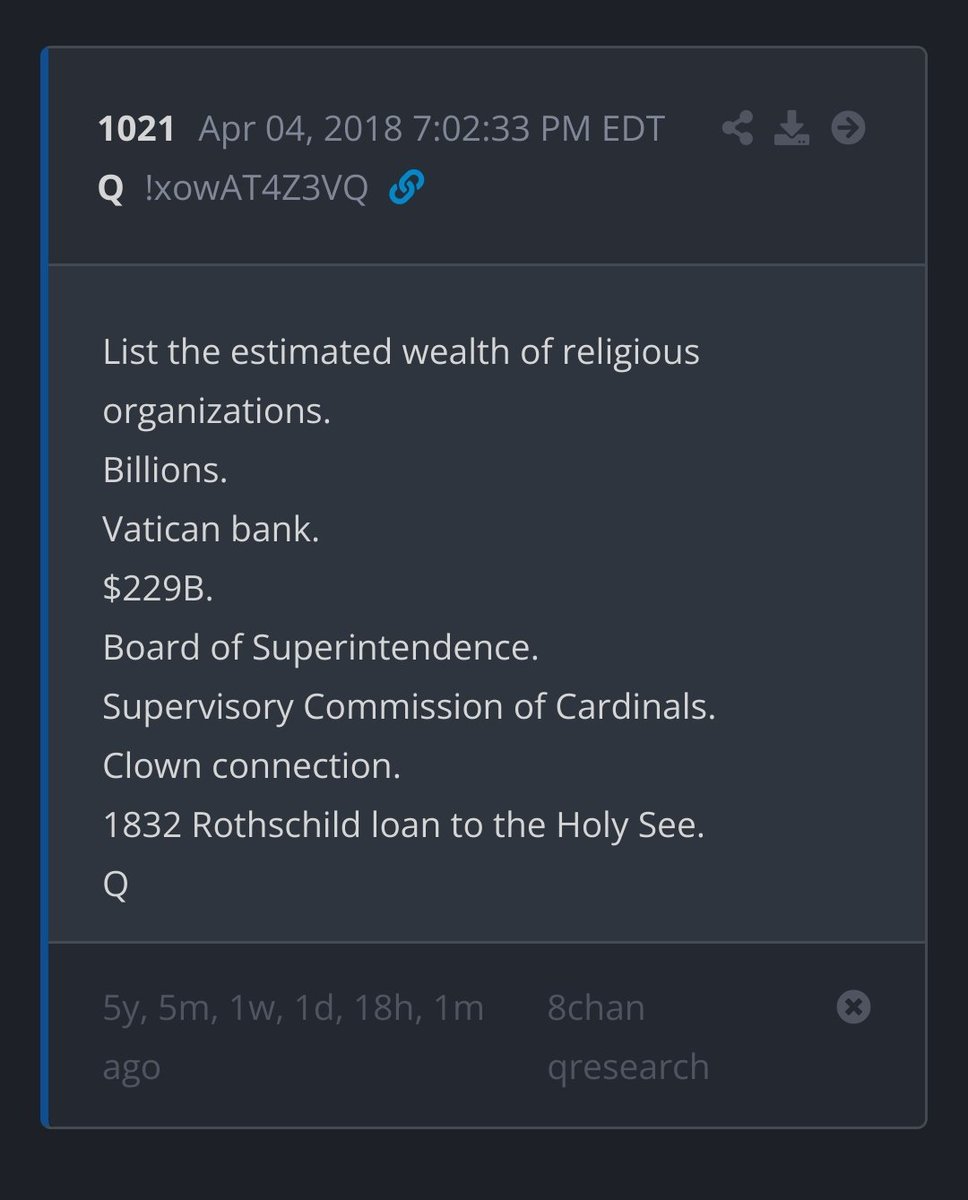Viewport: 968px width, 1200px height.
Task: Select the 'Board of Superintendence.' line
Action: point(320,648)
